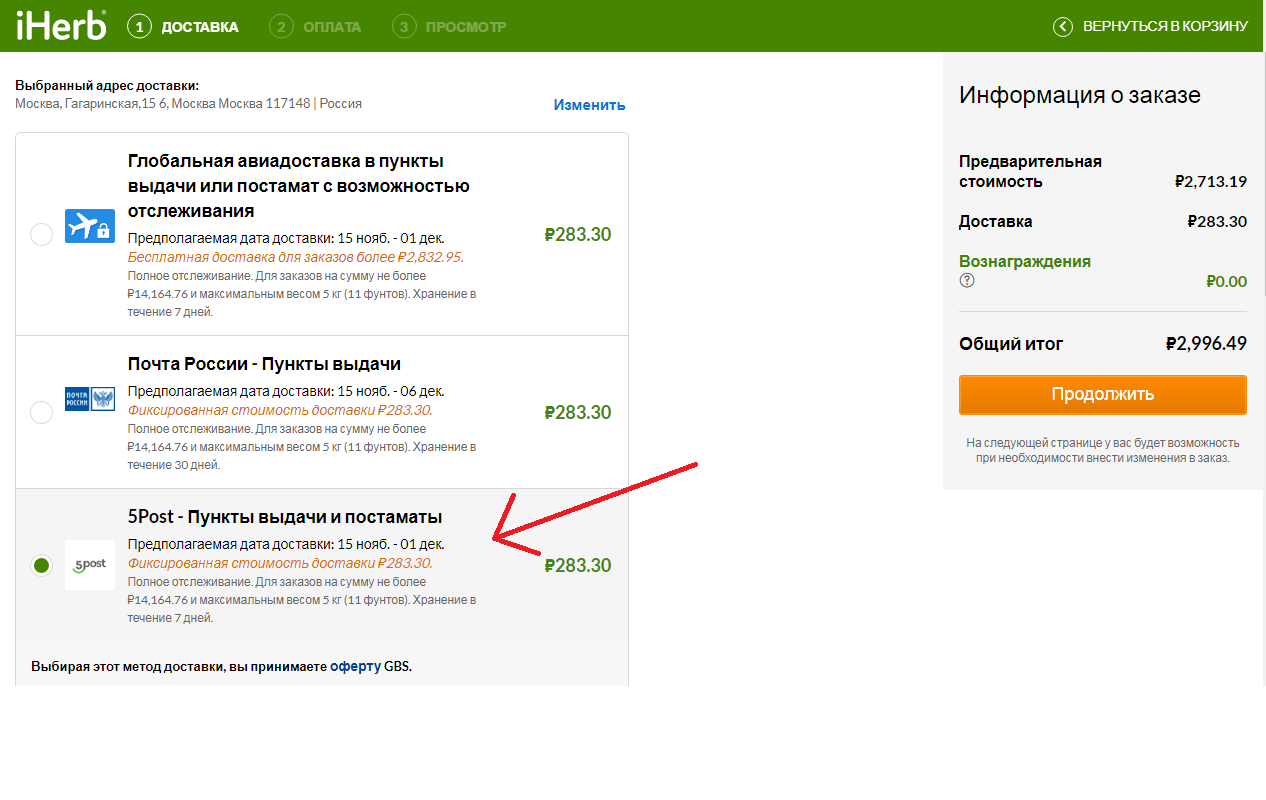Open the ПРОСМОТР step tab
This screenshot has height=800, width=1266.
(466, 26)
